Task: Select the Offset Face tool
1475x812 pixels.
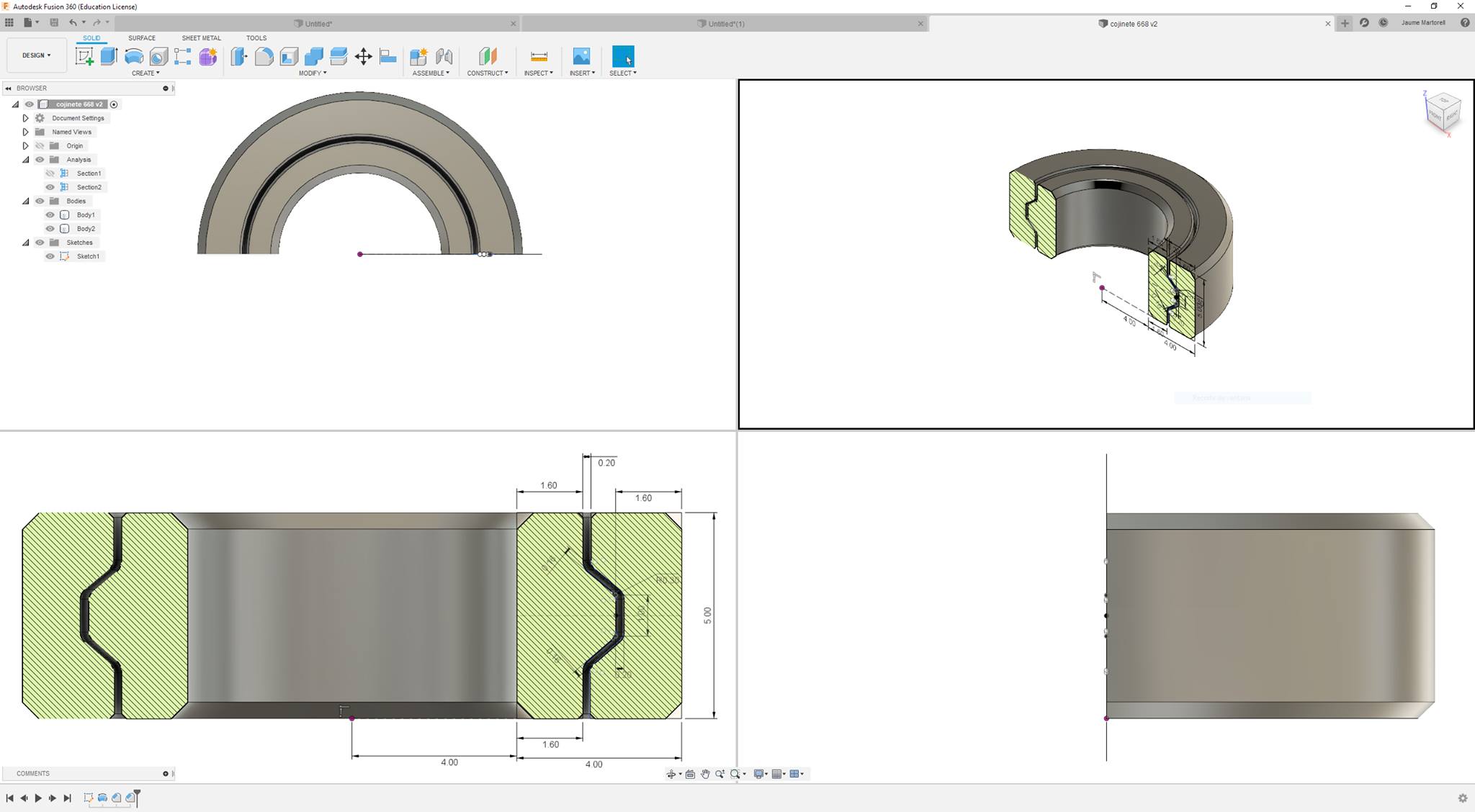Action: tap(339, 56)
